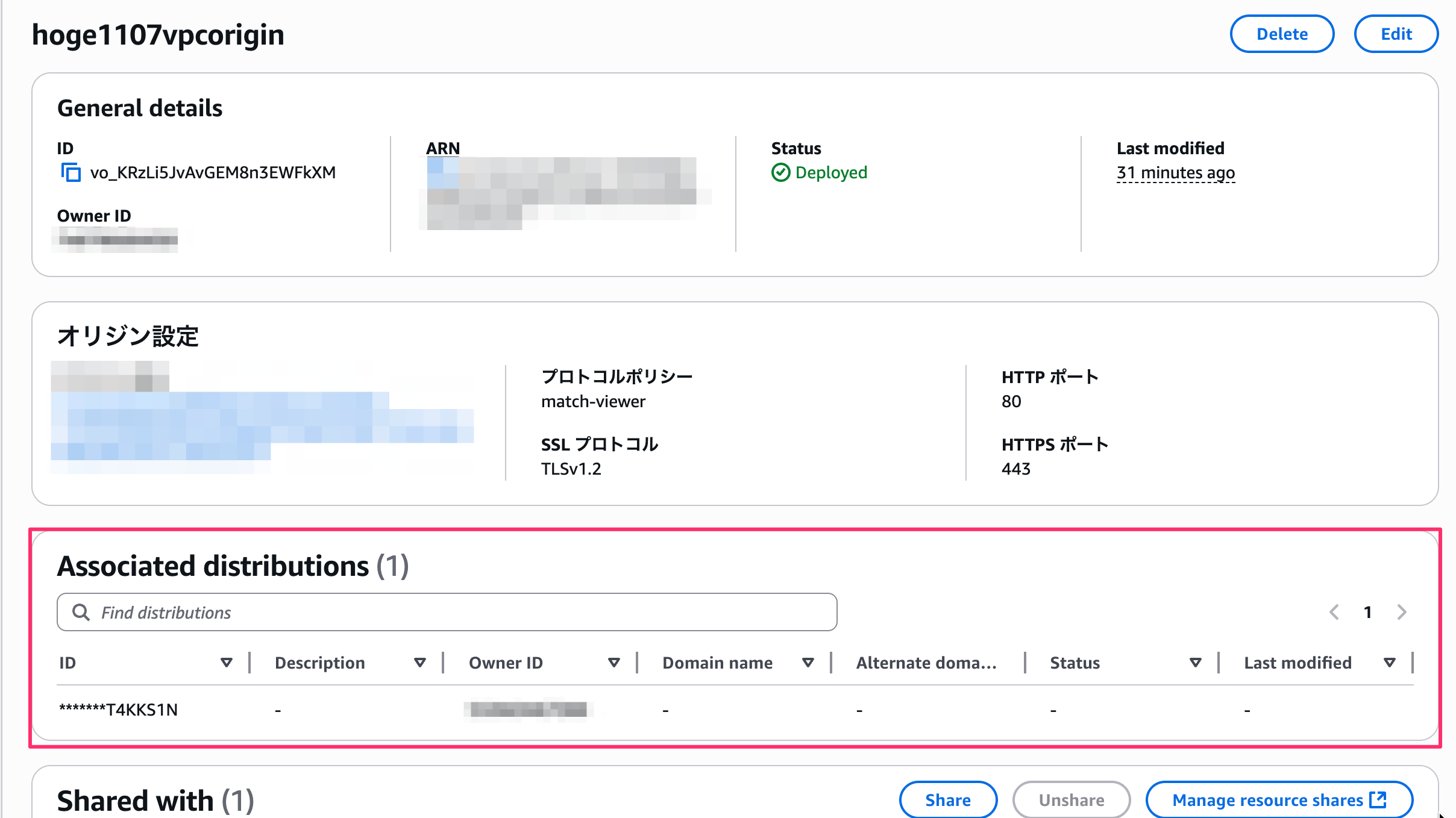Copy the VPC origin ID icon
1456x818 pixels.
pyautogui.click(x=71, y=173)
